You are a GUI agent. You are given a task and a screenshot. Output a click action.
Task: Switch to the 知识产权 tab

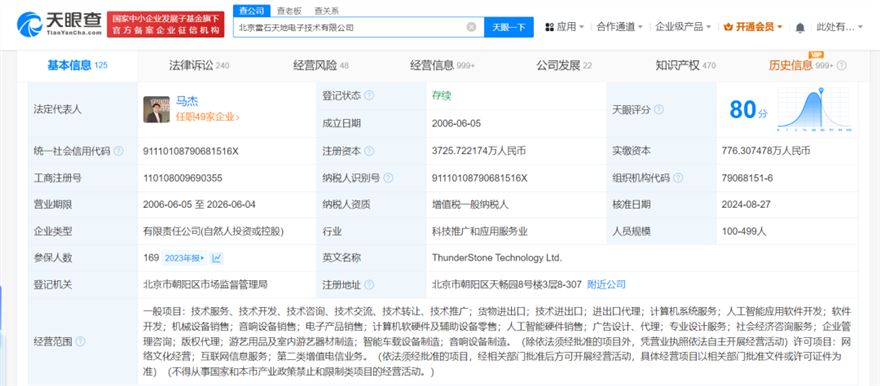click(685, 66)
